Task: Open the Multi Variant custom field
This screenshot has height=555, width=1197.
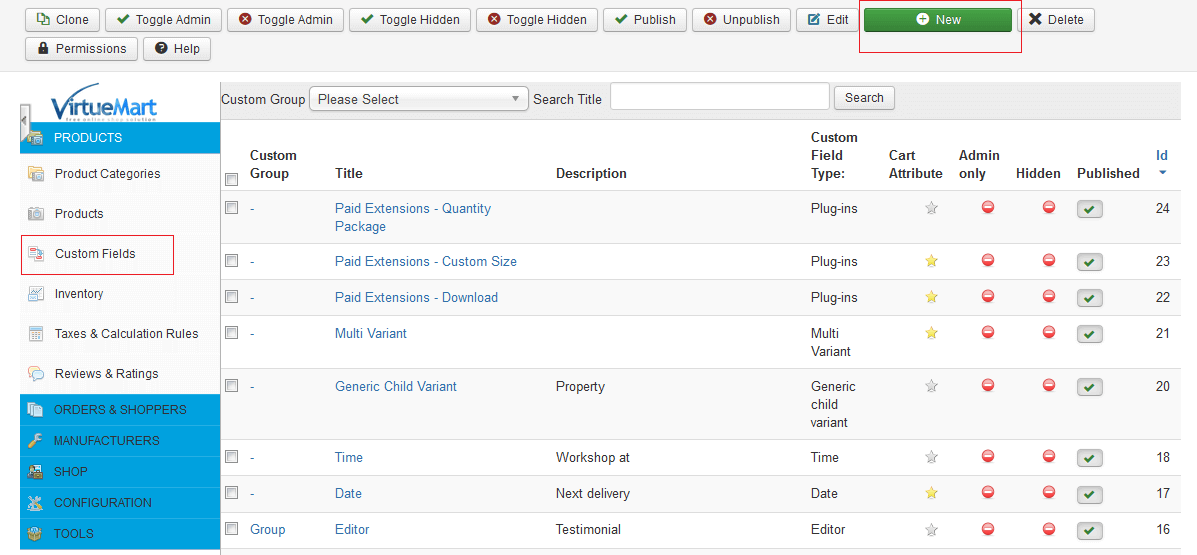Action: point(371,334)
